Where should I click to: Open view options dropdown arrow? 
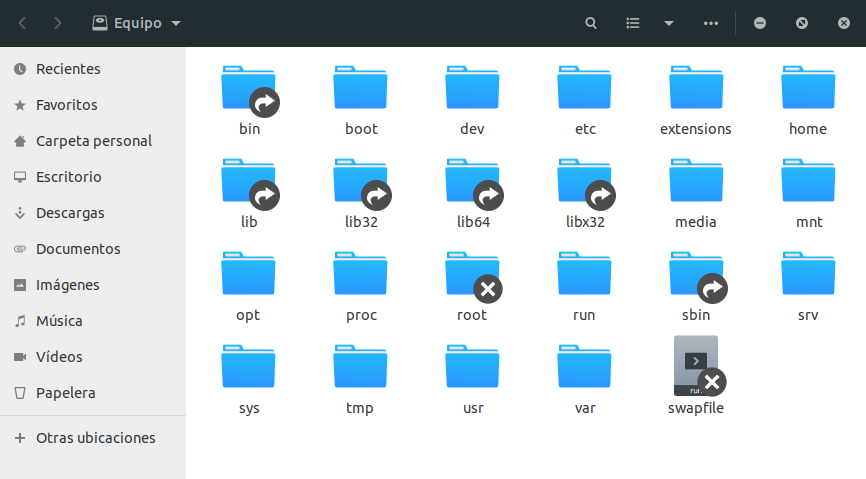pyautogui.click(x=669, y=23)
